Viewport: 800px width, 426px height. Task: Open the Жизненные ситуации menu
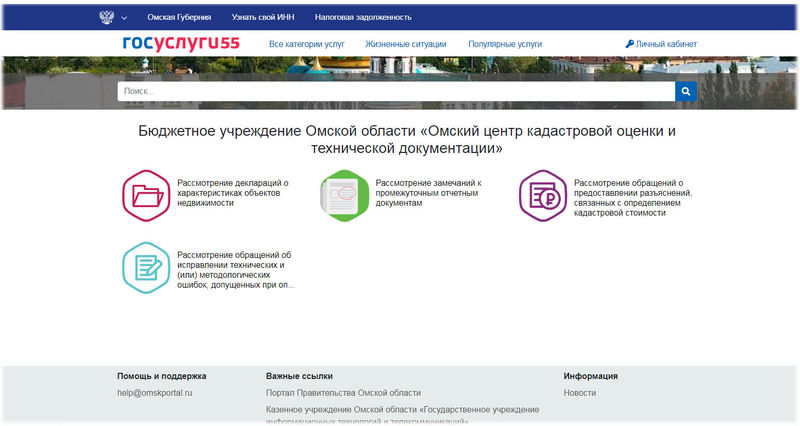406,44
